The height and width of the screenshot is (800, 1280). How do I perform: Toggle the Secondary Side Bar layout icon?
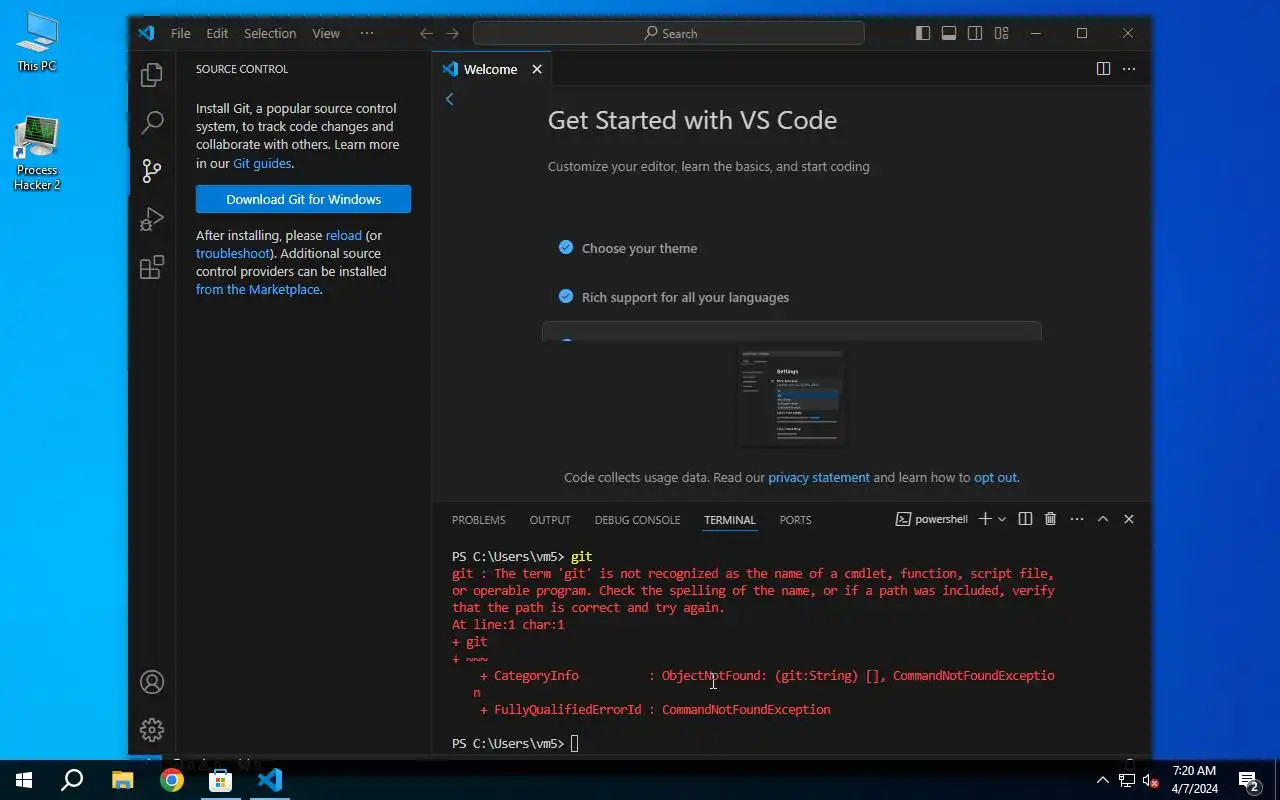click(x=975, y=33)
